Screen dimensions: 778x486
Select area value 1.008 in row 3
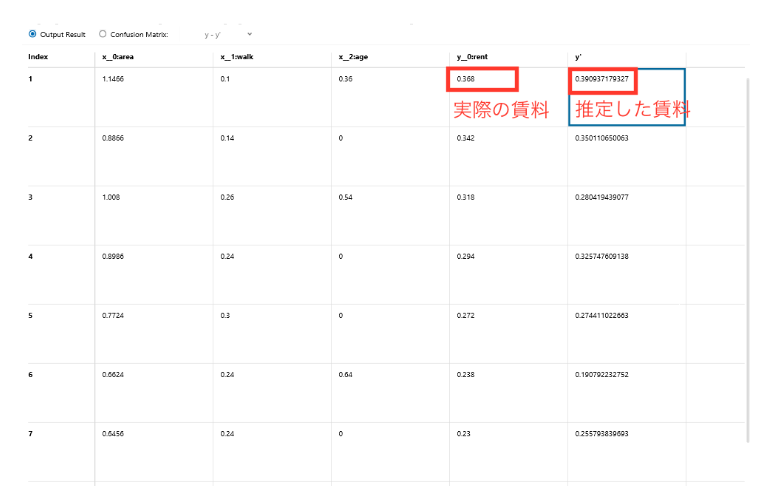click(x=111, y=197)
